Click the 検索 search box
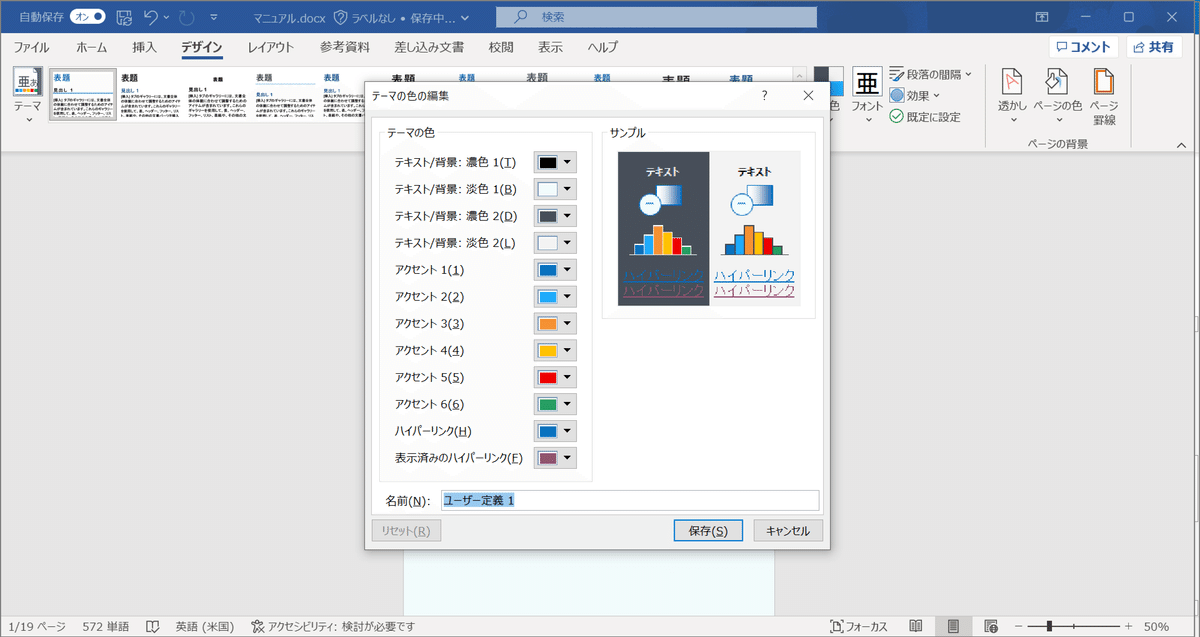Screen dimensions: 1200x637 coord(656,17)
